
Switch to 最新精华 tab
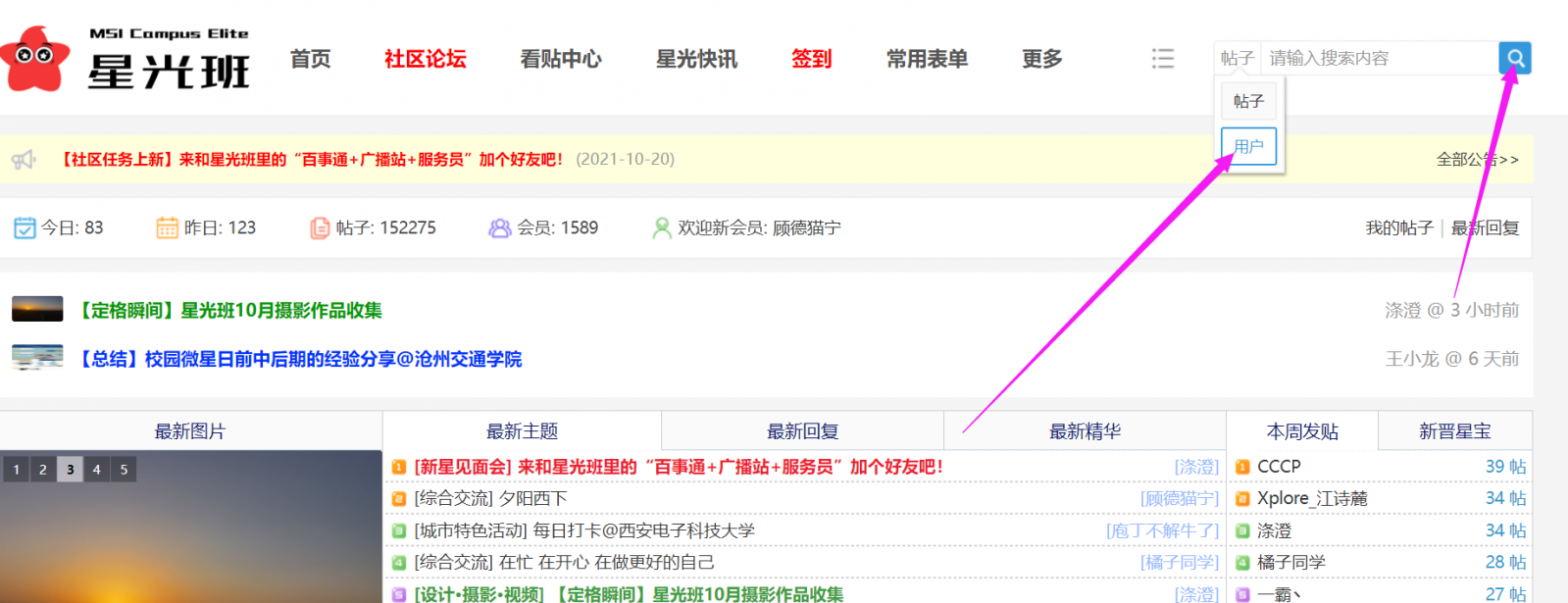coord(1085,430)
